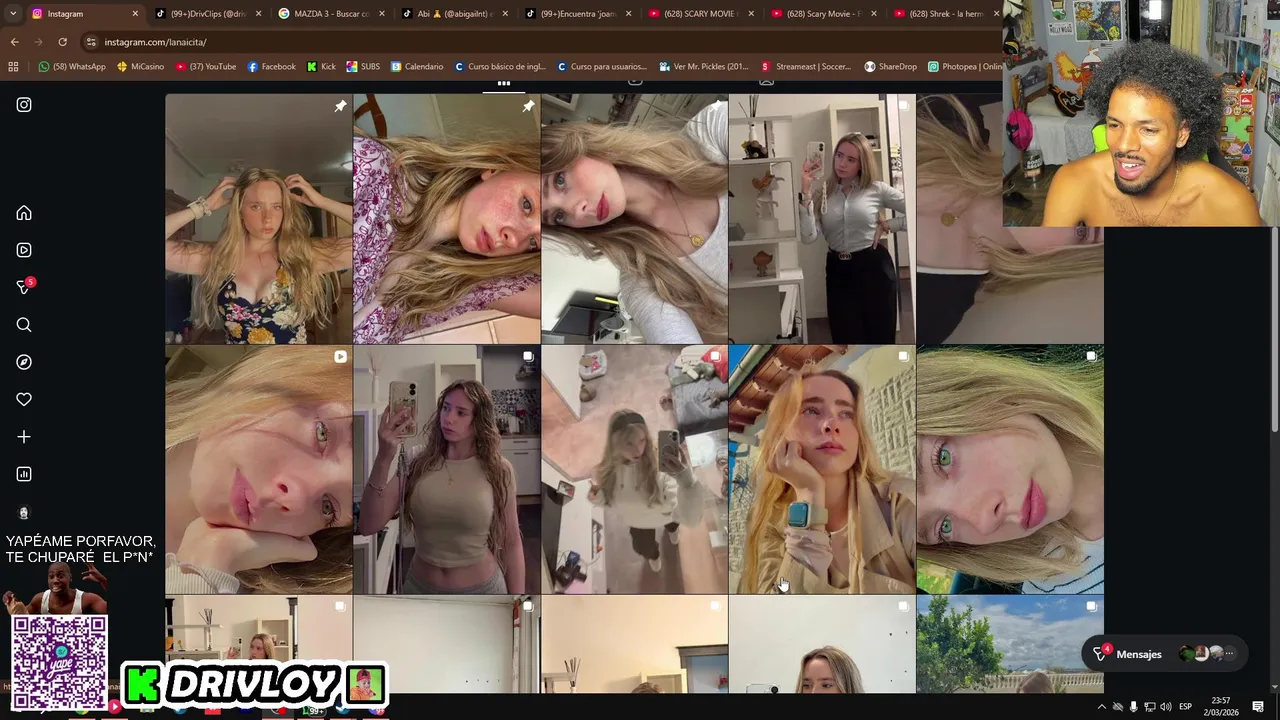Select the Scary Movie - F YouTube tab

point(822,14)
